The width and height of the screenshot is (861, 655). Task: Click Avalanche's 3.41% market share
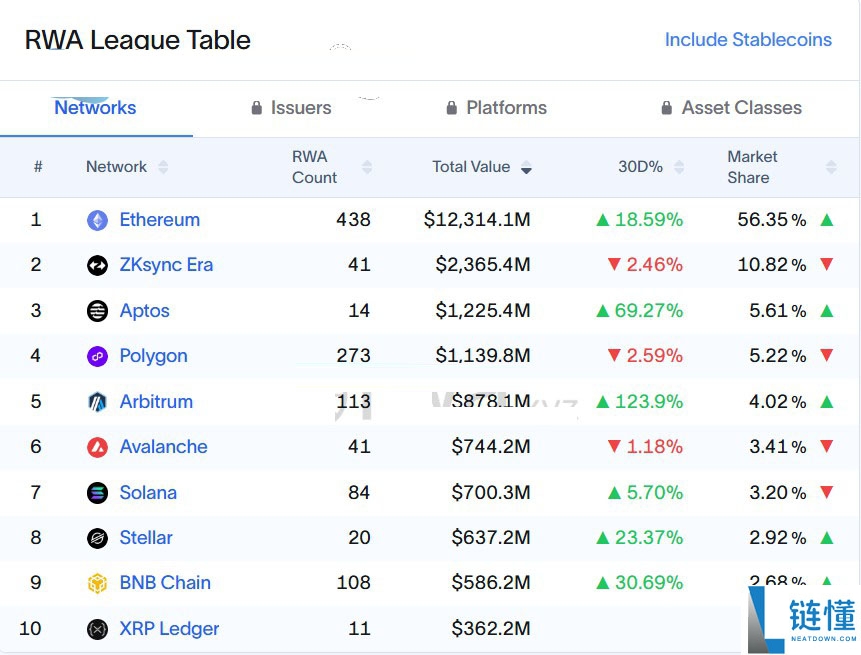pos(778,446)
